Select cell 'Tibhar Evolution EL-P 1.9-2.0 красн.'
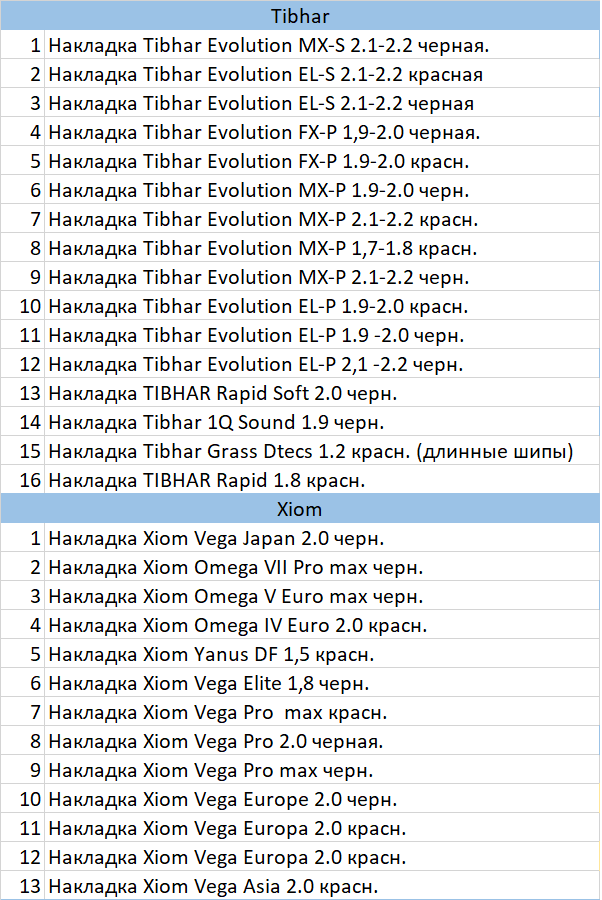Screen dimensions: 602x900 pos(322,306)
